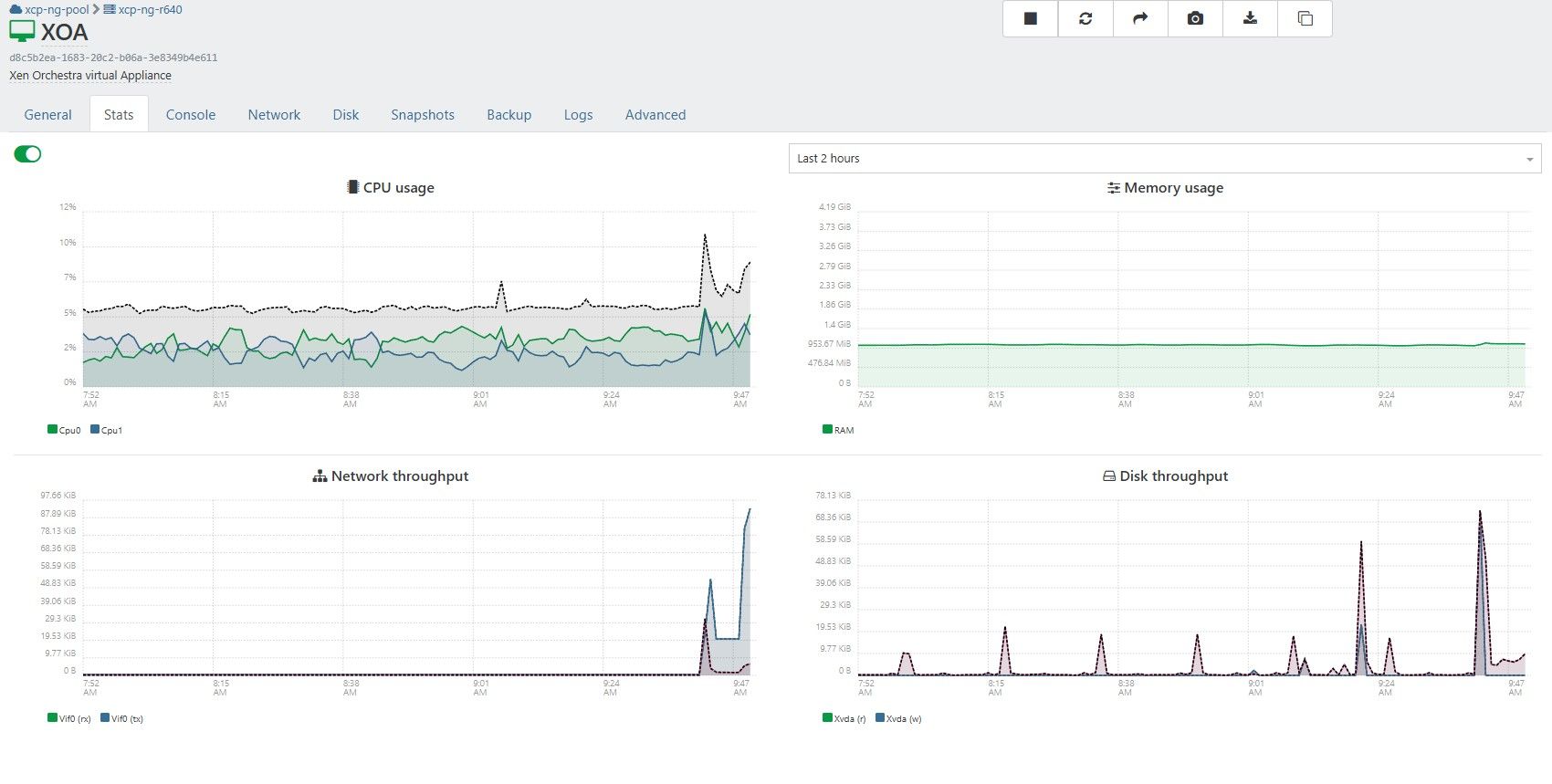Toggle the green live stats switch

pos(27,154)
